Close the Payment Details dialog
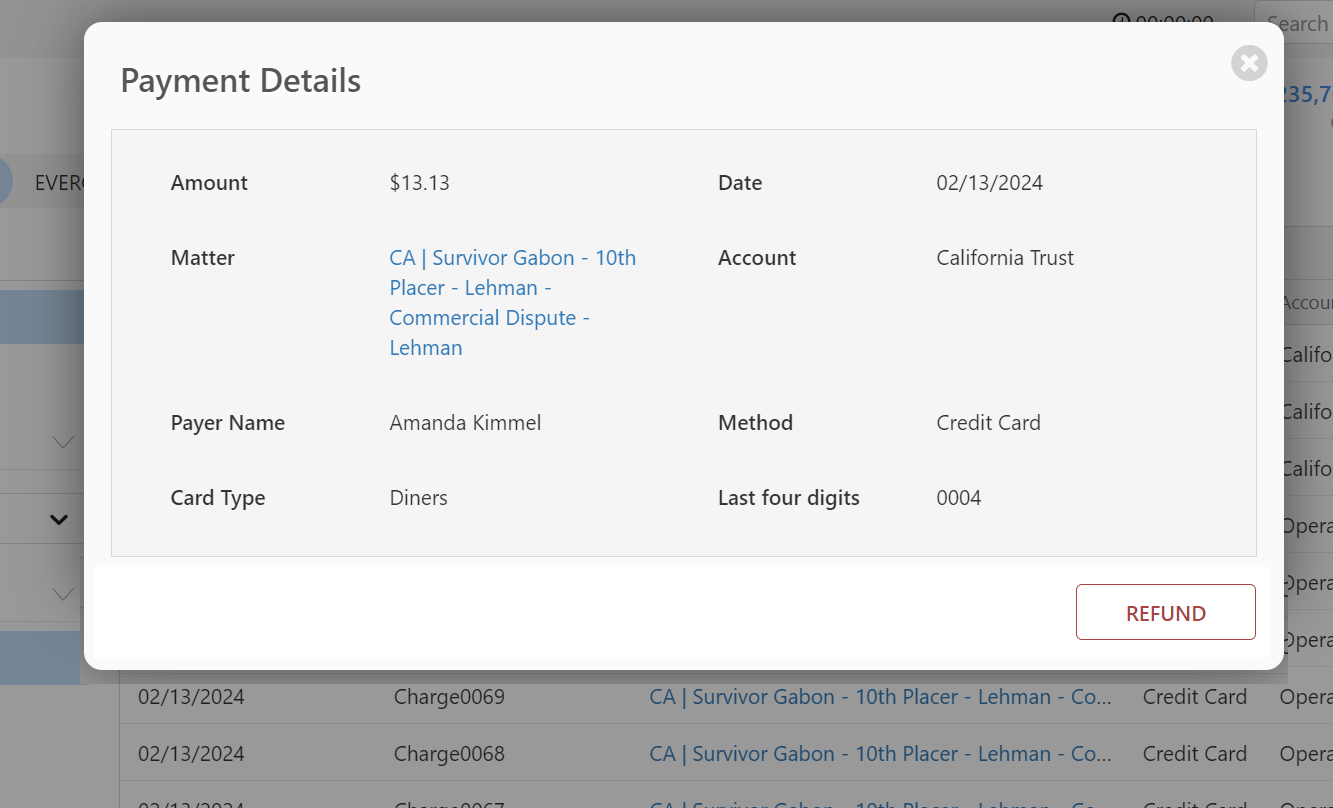Screen dimensions: 1333x808 1249,63
